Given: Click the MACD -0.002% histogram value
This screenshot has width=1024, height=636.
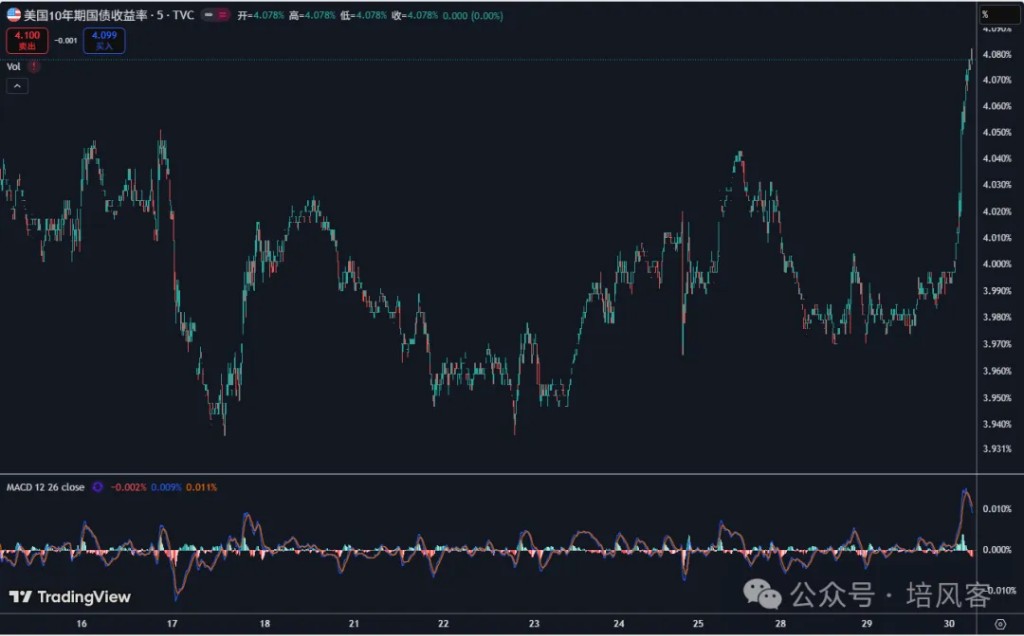Looking at the screenshot, I should (x=129, y=487).
